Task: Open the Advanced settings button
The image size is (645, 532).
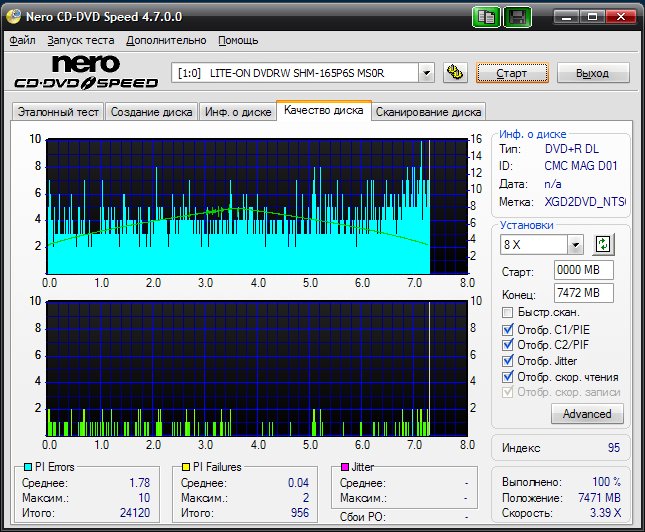Action: click(x=587, y=414)
